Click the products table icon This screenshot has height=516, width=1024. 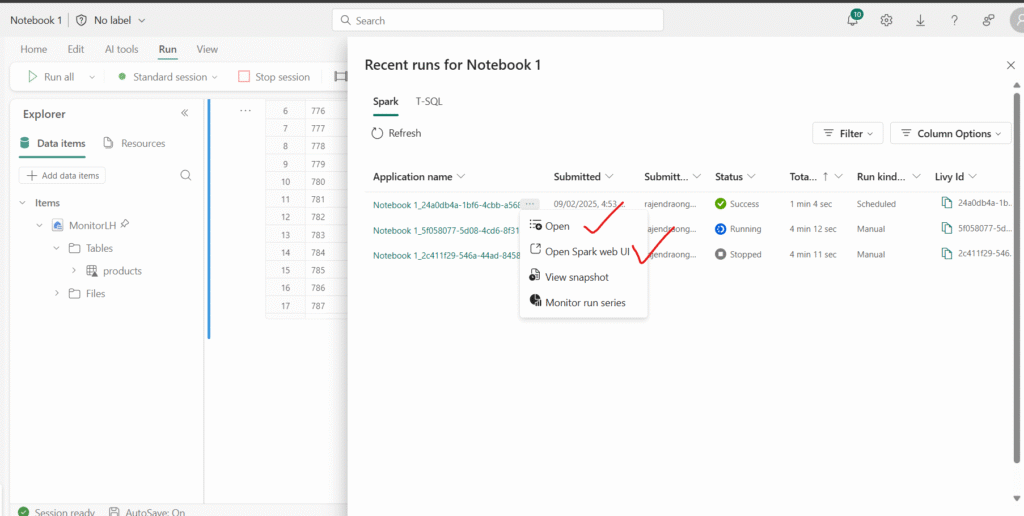91,270
